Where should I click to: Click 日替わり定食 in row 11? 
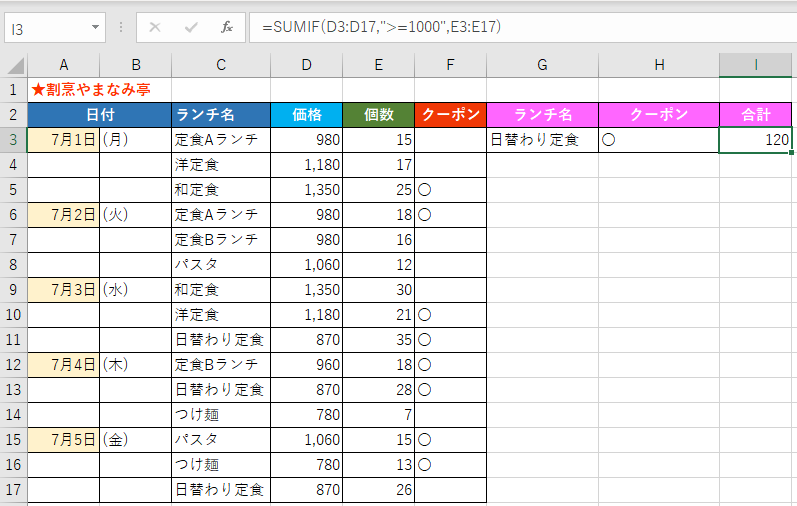click(x=221, y=340)
